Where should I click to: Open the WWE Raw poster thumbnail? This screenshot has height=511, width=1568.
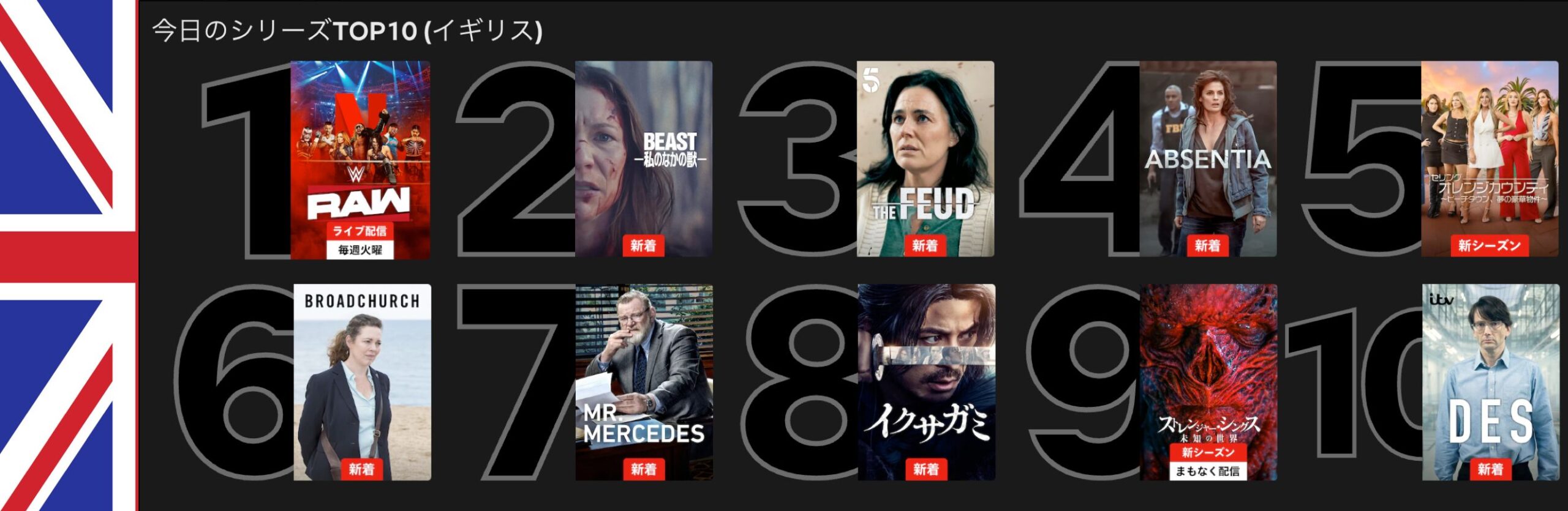pos(360,159)
